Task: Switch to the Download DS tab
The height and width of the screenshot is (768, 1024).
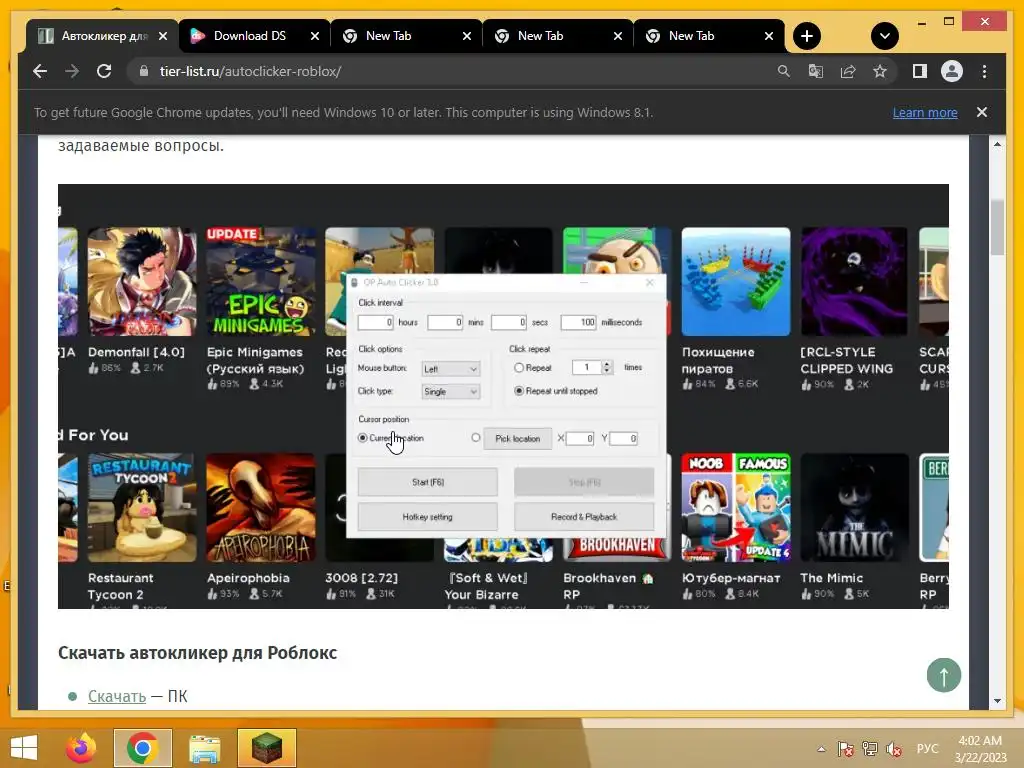Action: click(x=249, y=36)
